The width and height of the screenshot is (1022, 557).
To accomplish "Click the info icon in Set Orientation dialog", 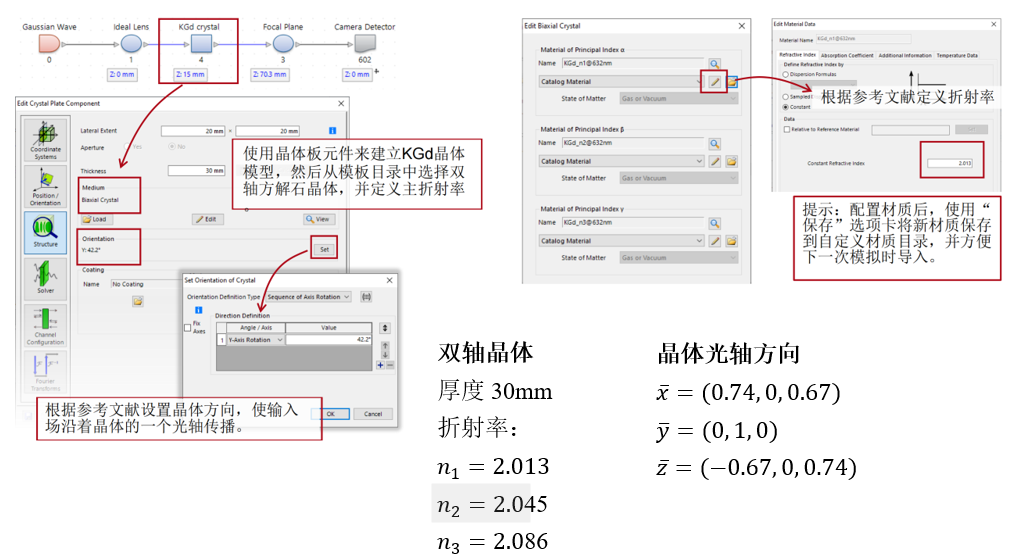I will pos(198,310).
